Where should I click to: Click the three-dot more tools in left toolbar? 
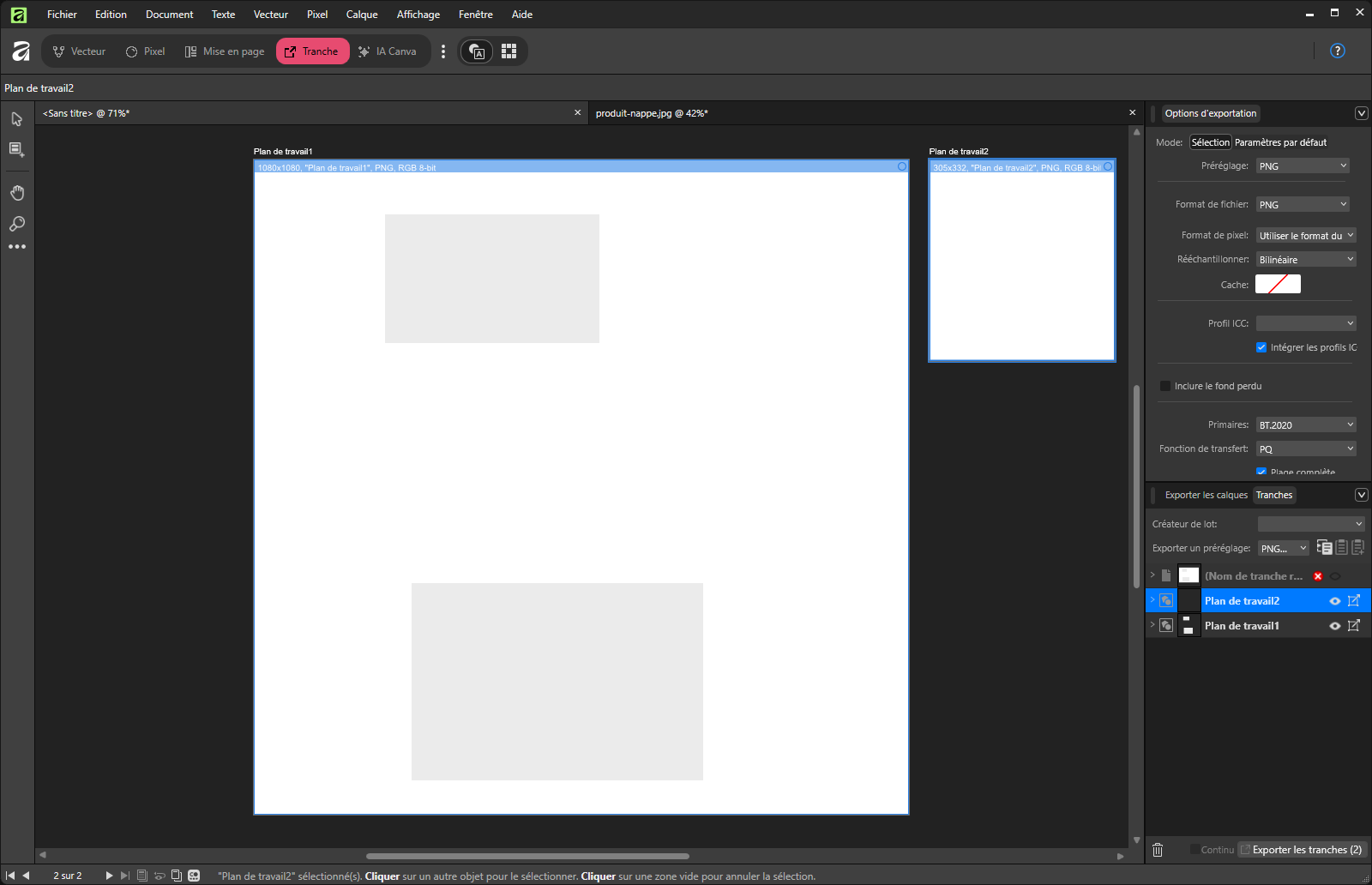17,247
